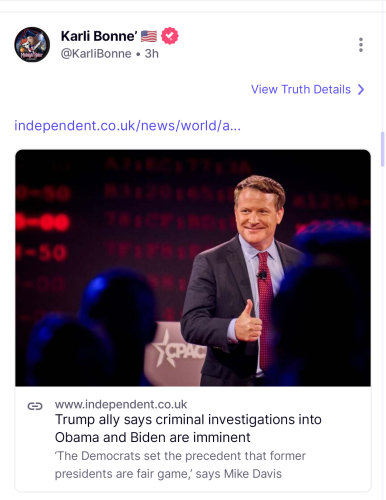Screen dimensions: 386x500
Task: Open headline about Obama and Biden investigations
Action: click(188, 428)
